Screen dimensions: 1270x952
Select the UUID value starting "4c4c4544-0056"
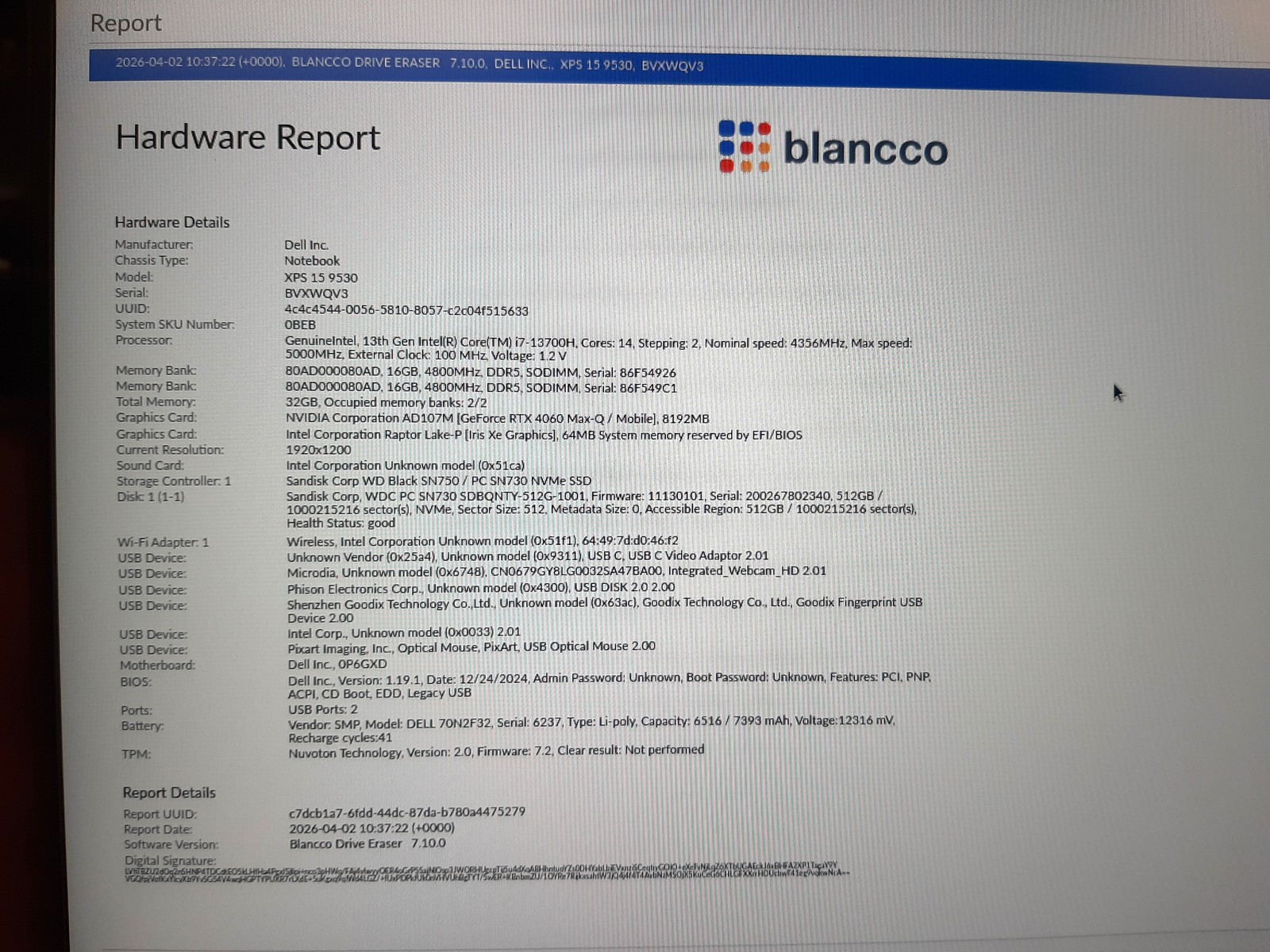click(406, 310)
